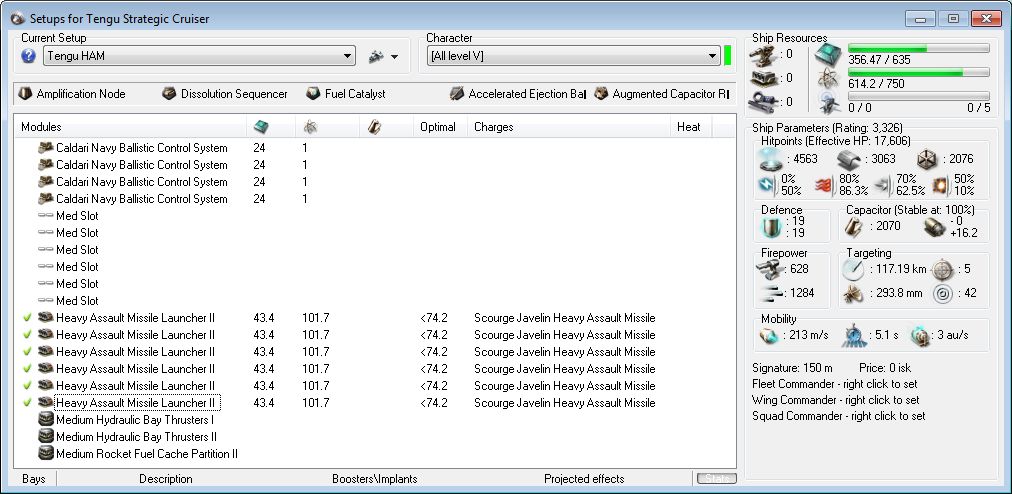Open the ship setup tools icon menu
1012x494 pixels.
(383, 57)
